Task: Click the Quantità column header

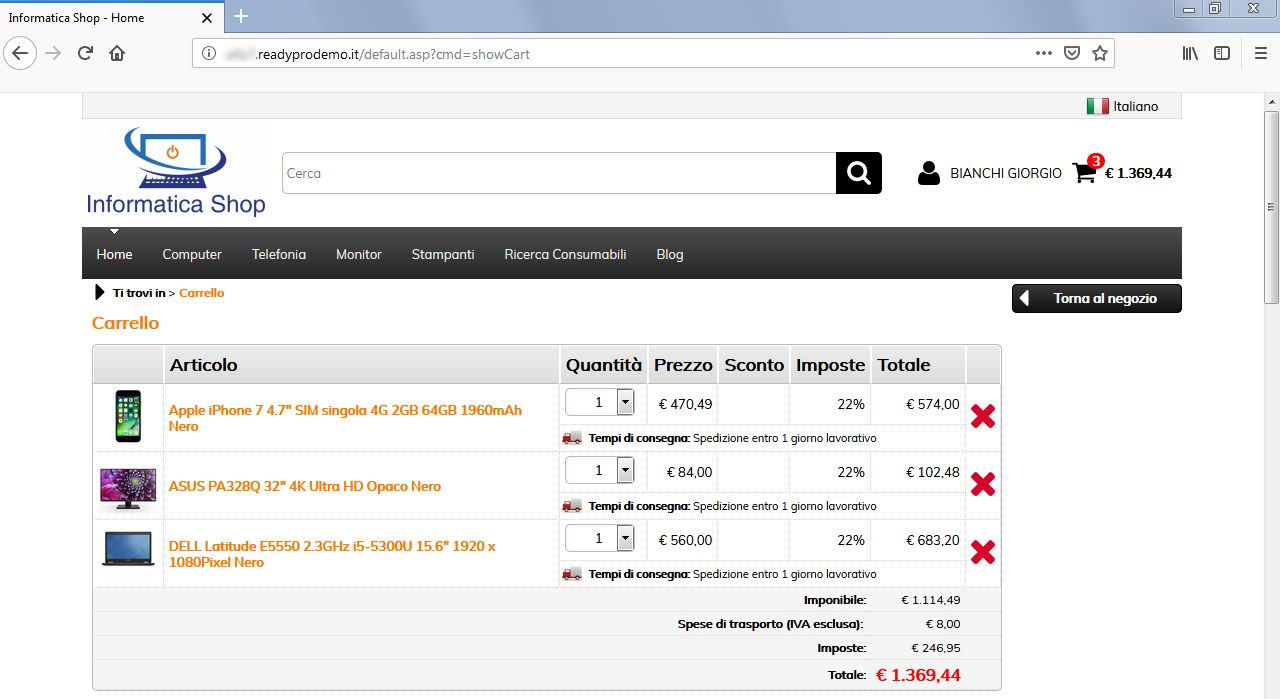Action: 604,365
